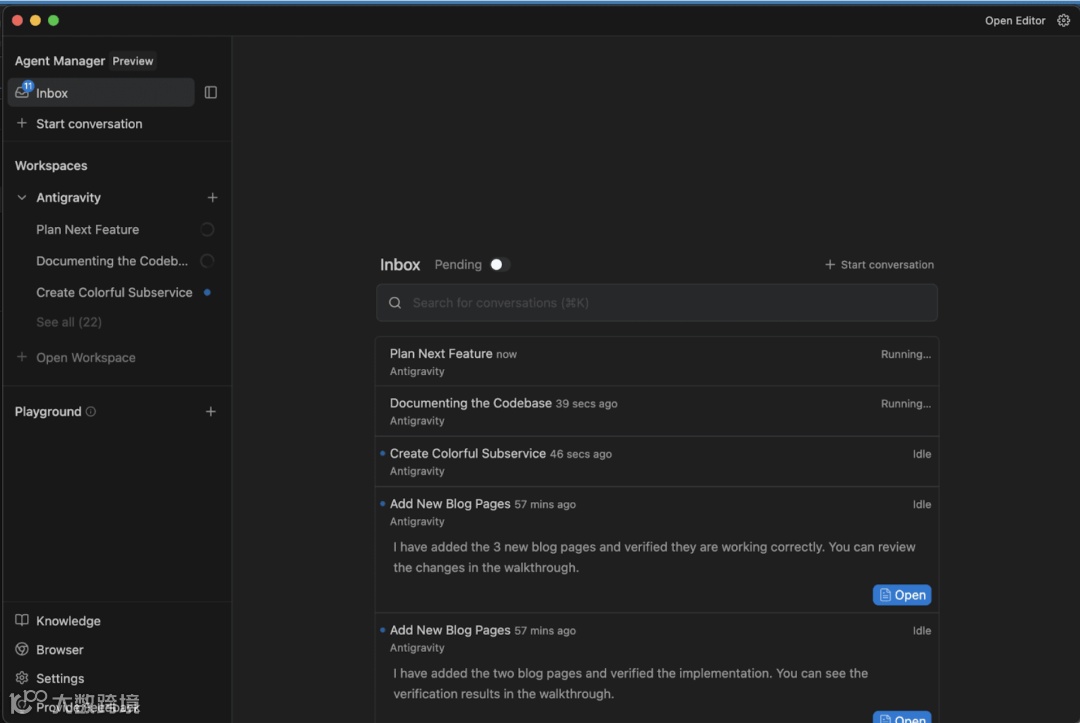The height and width of the screenshot is (723, 1080).
Task: Click the Playground info icon
Action: [91, 411]
